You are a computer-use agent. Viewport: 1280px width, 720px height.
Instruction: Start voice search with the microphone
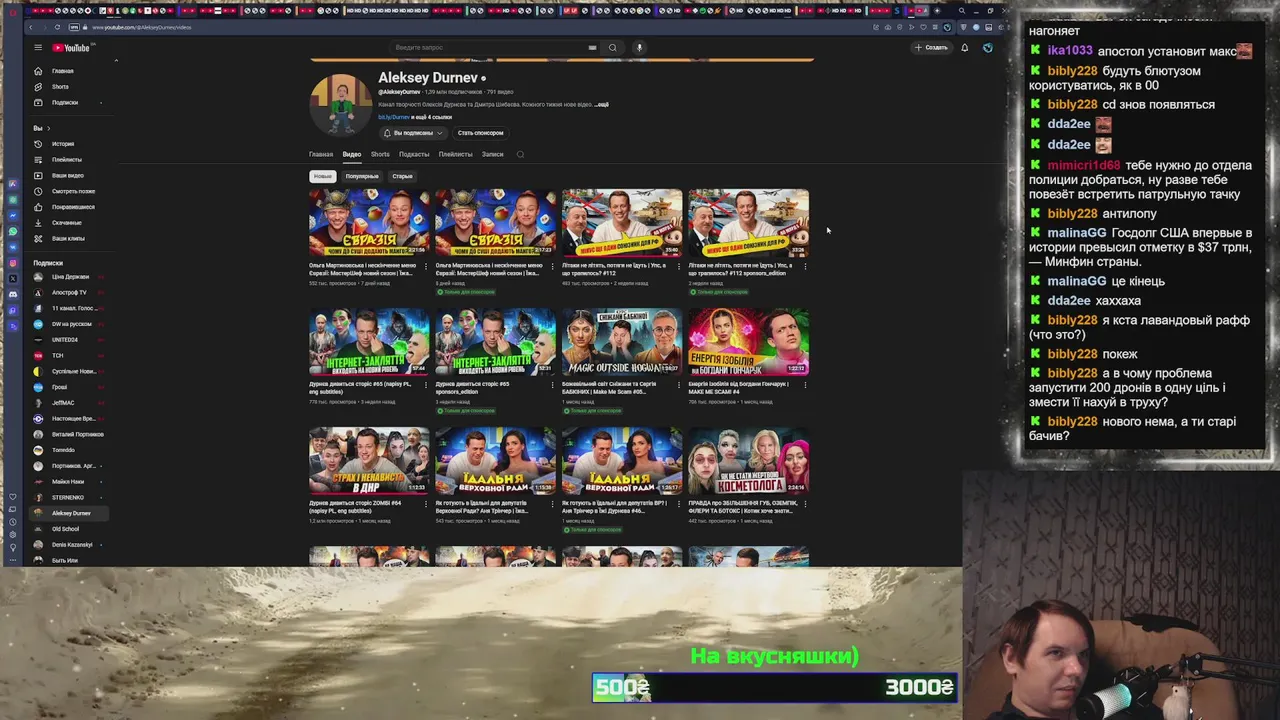(x=639, y=47)
